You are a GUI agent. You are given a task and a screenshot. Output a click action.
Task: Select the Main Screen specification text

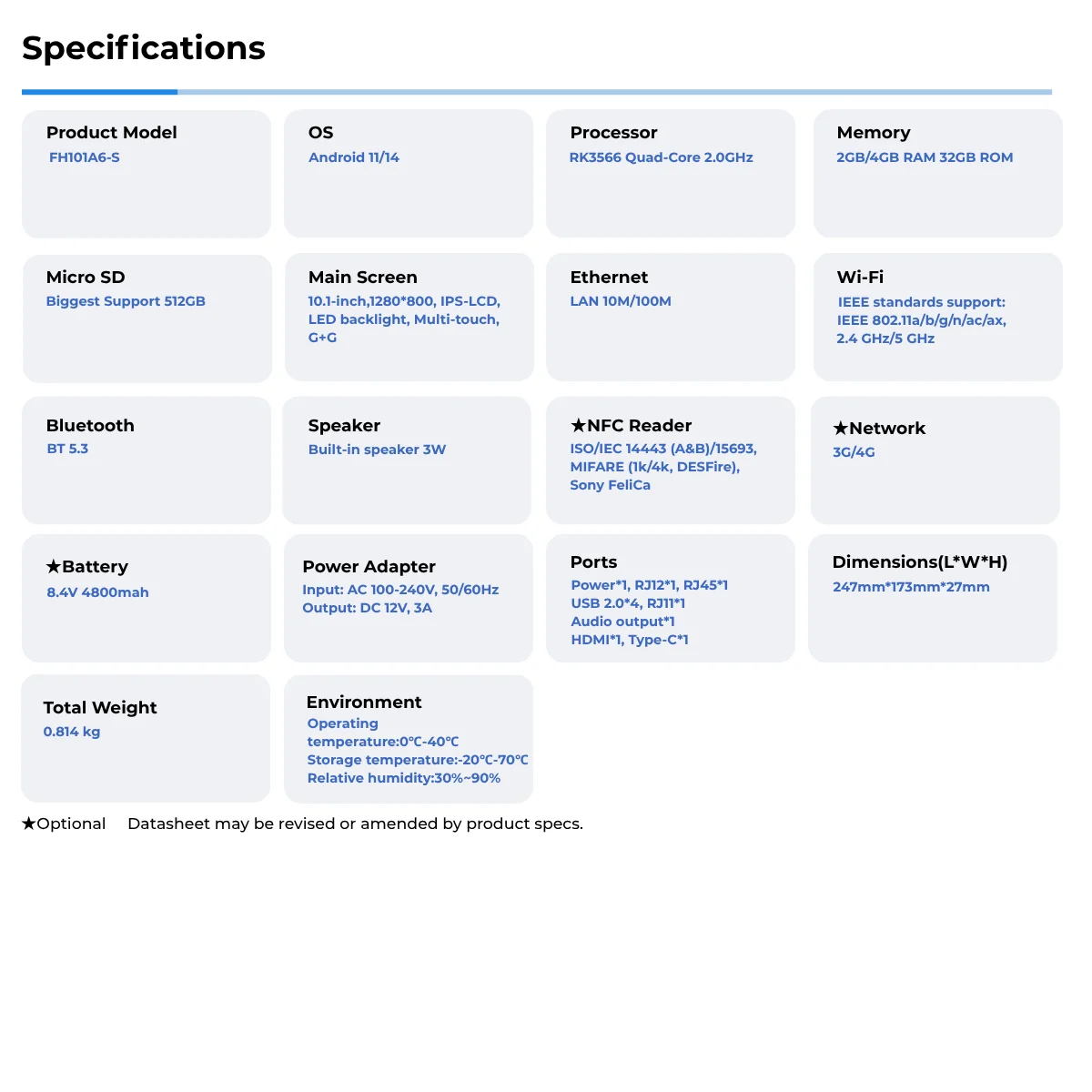(404, 319)
